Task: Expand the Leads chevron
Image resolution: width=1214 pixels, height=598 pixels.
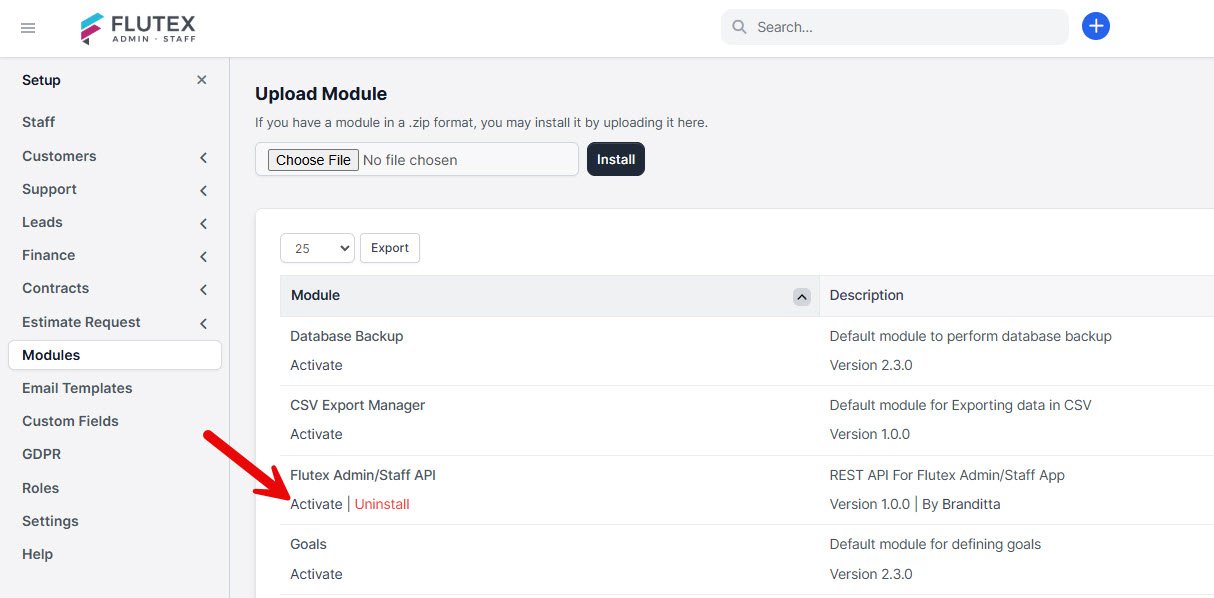Action: (x=203, y=223)
